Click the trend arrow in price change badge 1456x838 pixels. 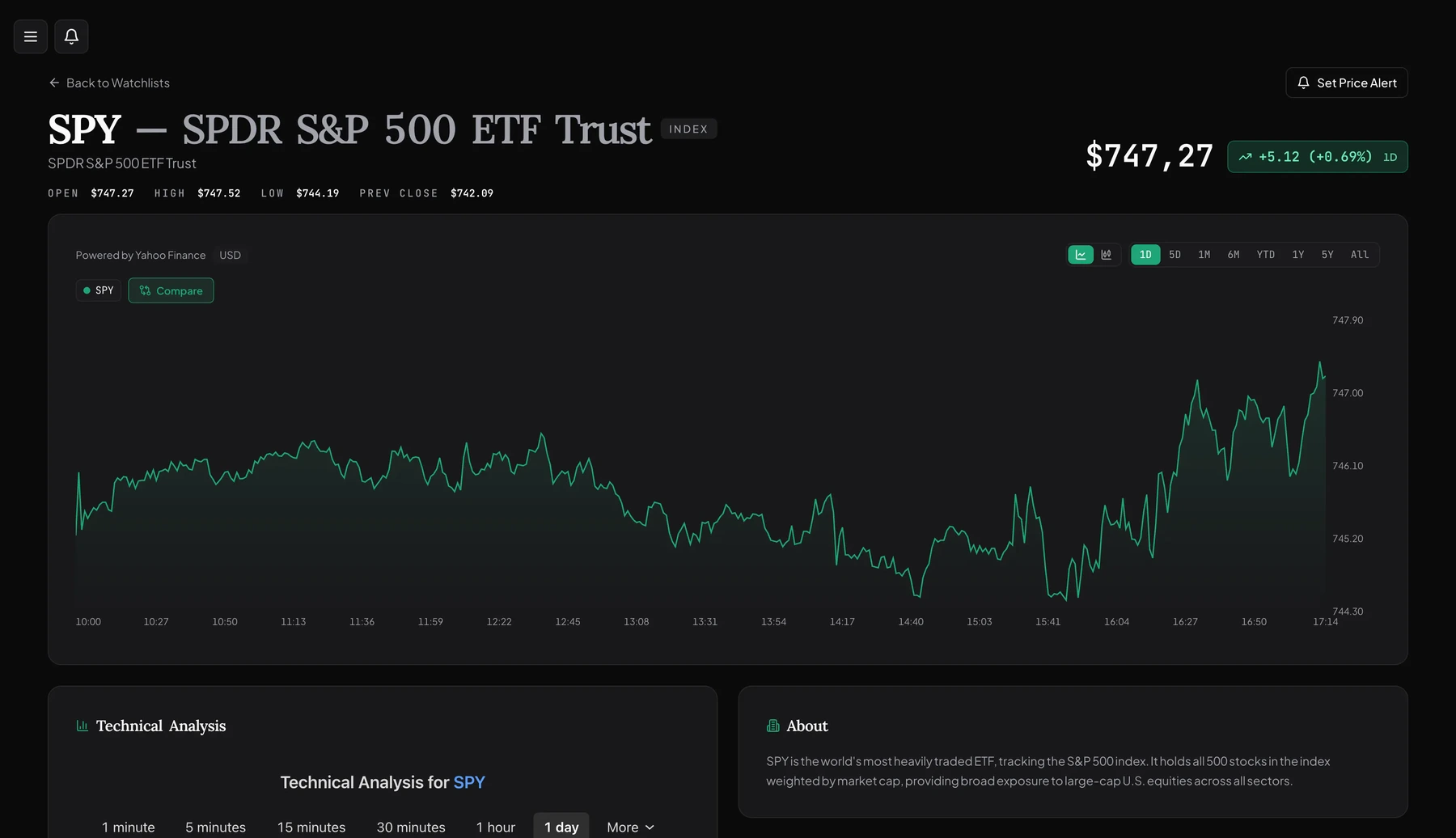1245,157
